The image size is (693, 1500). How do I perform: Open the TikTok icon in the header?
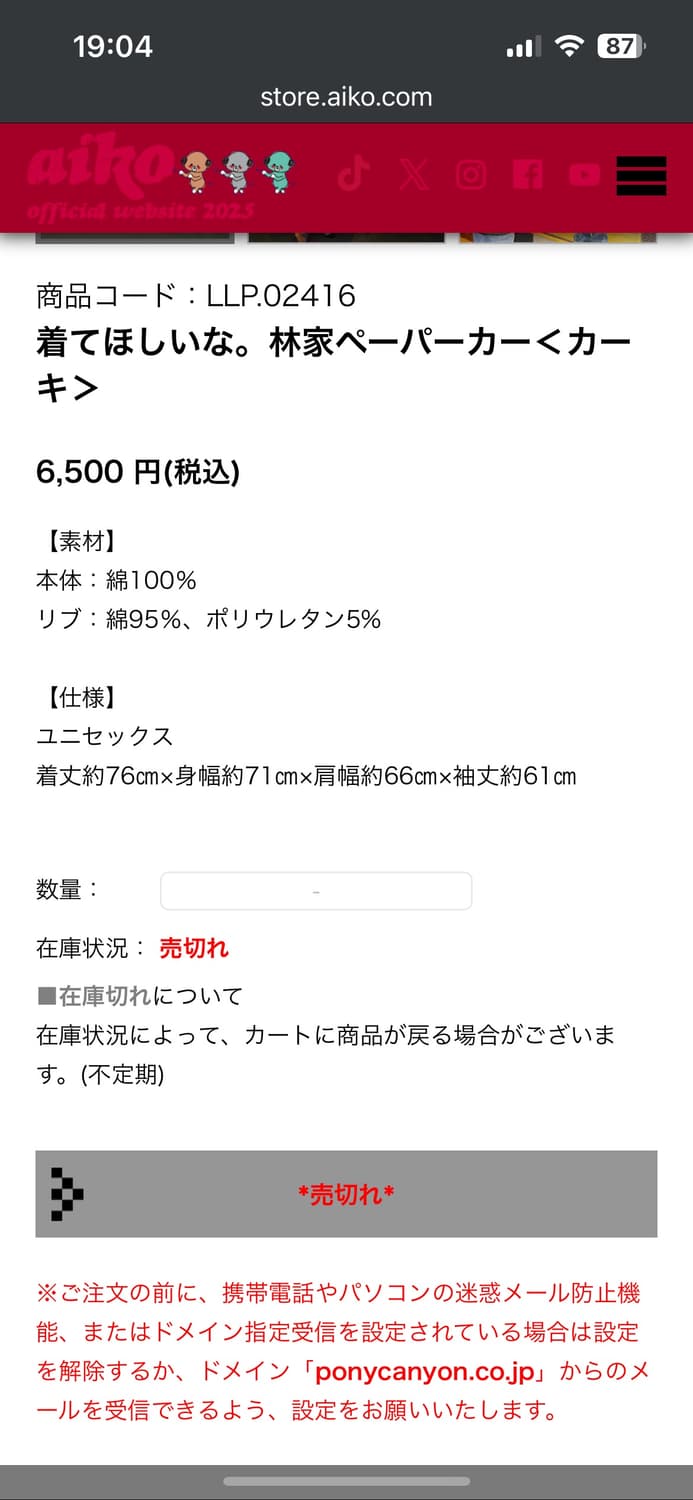click(351, 175)
